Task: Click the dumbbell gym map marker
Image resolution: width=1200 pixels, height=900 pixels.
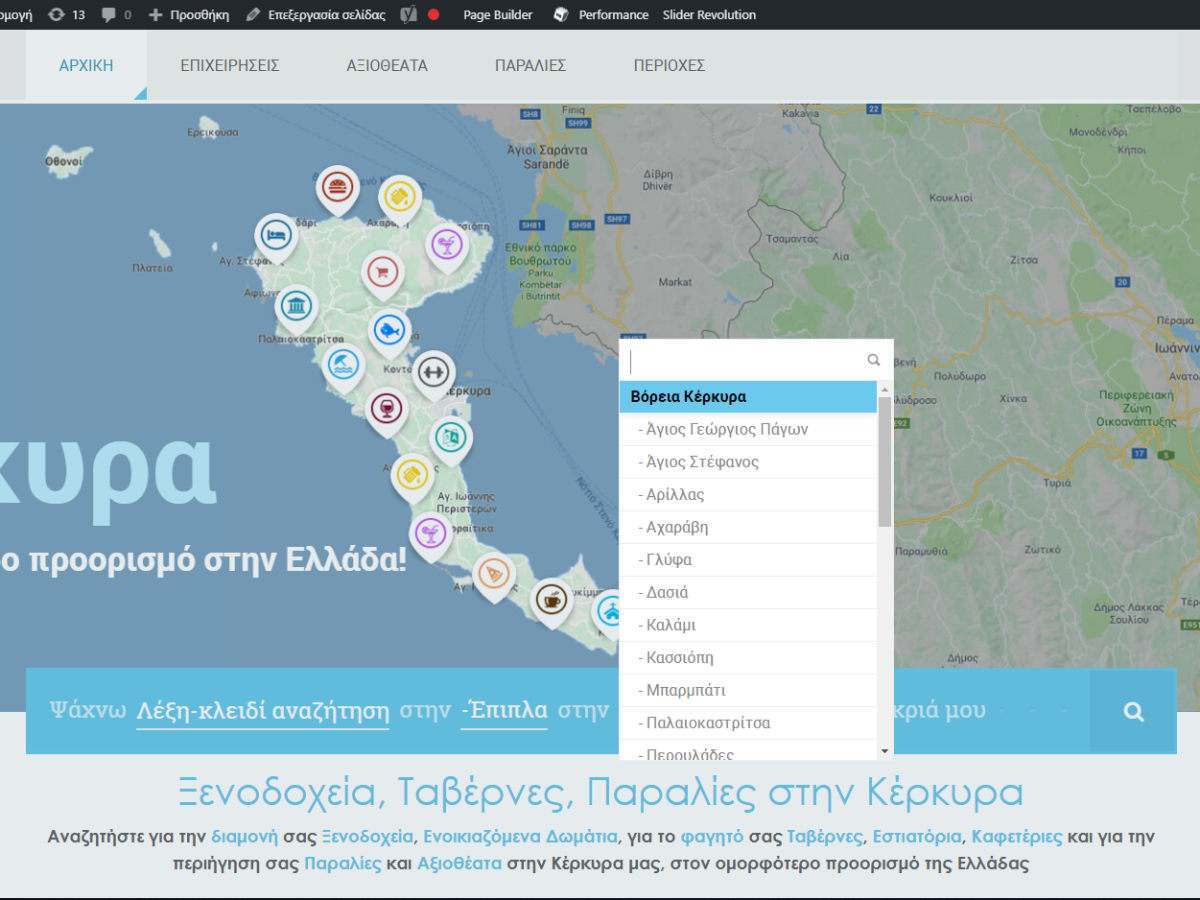Action: click(x=434, y=373)
